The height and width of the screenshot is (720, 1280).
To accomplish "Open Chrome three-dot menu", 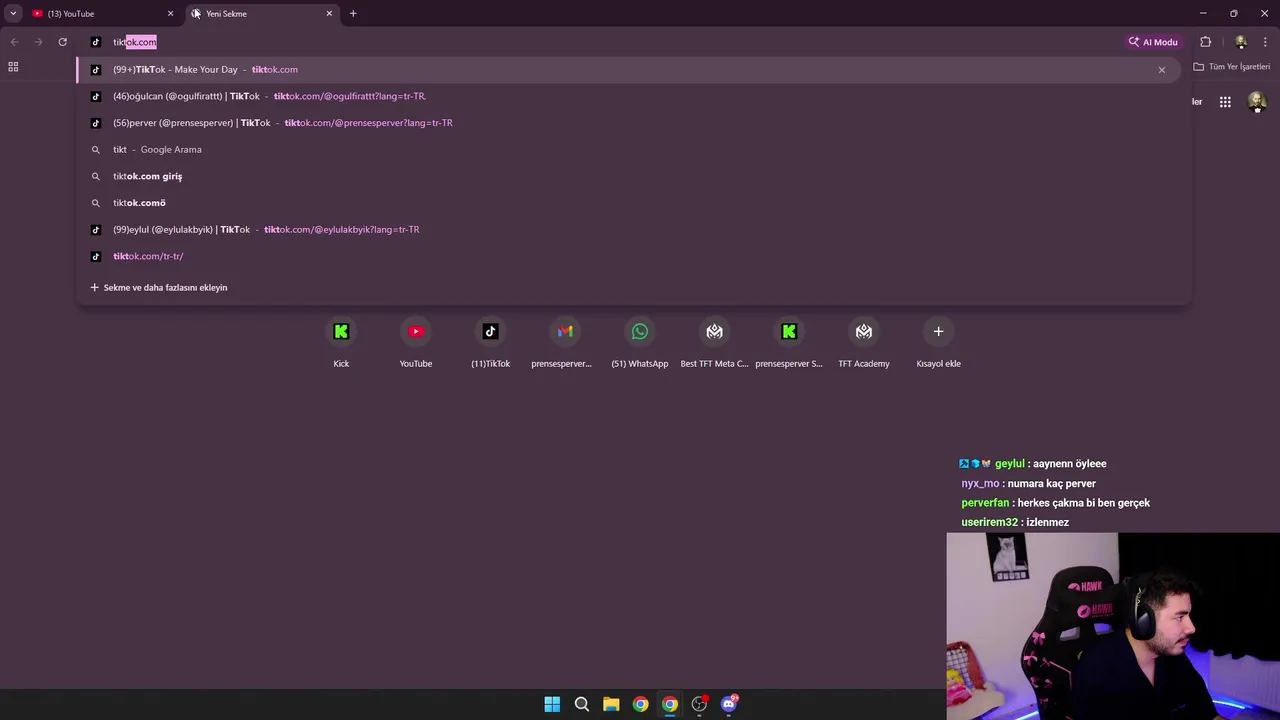I will click(1265, 42).
